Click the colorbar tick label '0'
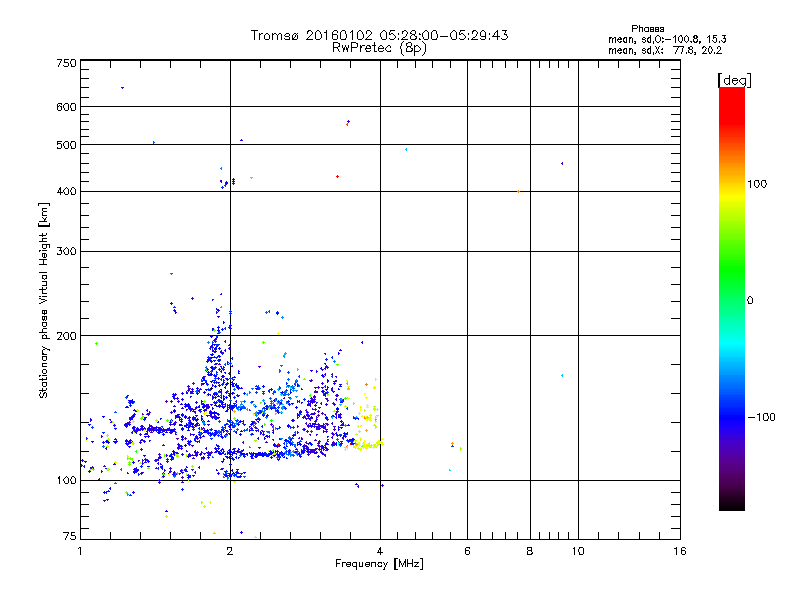The width and height of the screenshot is (800, 600). [750, 301]
